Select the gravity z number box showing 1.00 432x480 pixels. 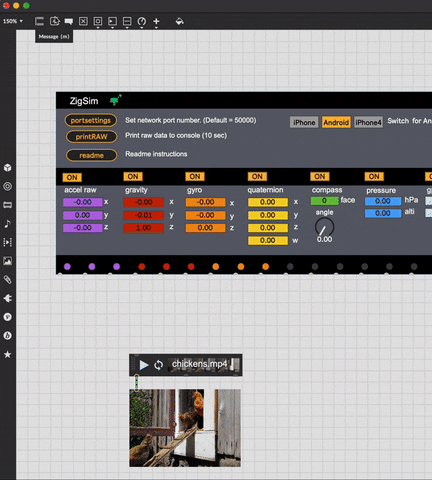tap(144, 228)
